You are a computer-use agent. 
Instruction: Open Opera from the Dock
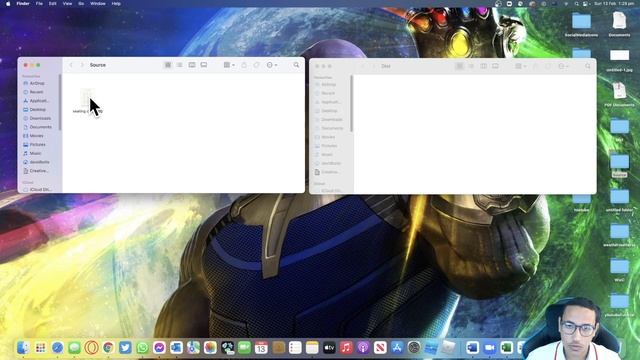(91, 347)
